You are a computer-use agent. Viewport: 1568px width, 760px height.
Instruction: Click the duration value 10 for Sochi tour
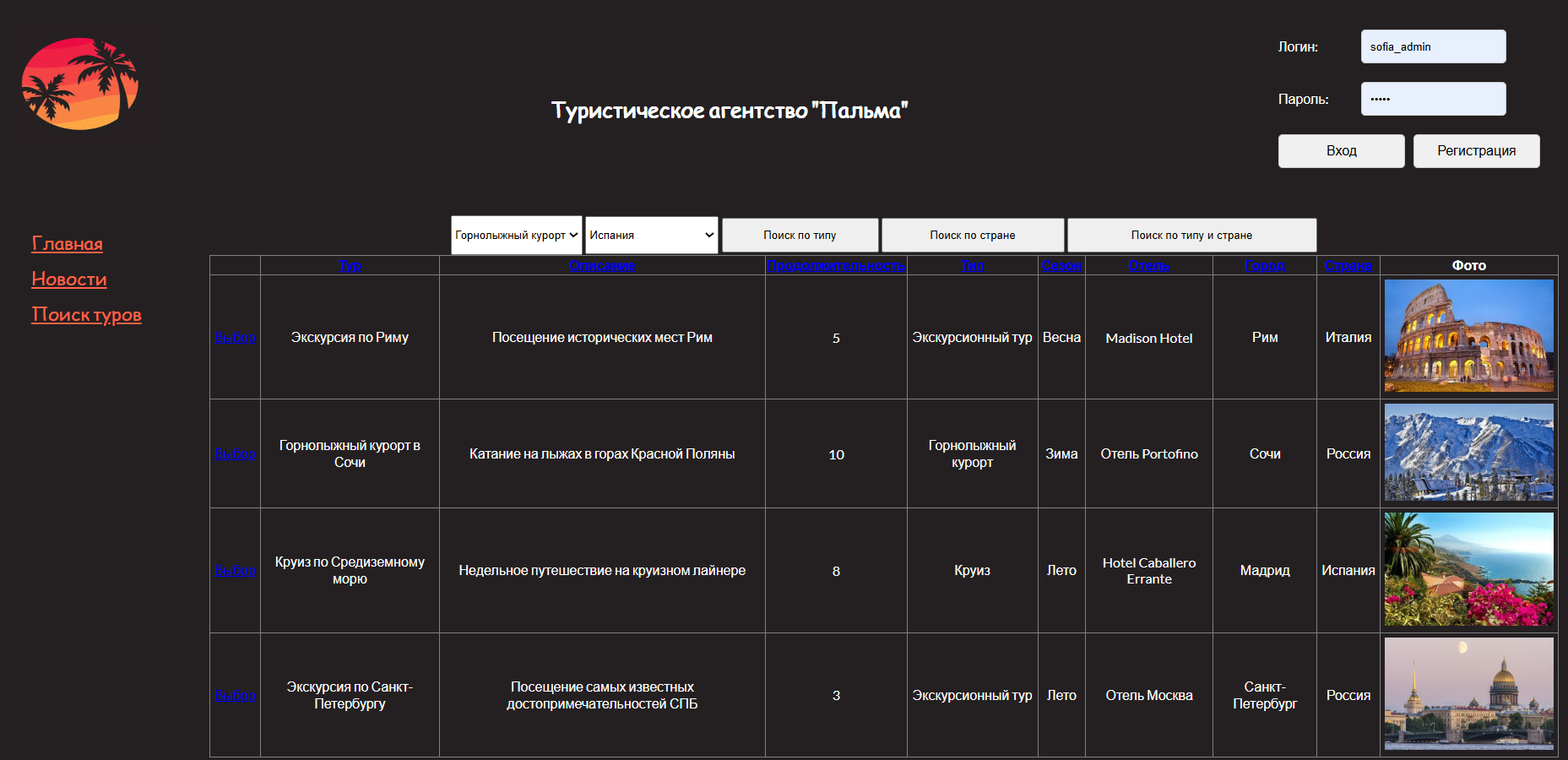pos(836,454)
